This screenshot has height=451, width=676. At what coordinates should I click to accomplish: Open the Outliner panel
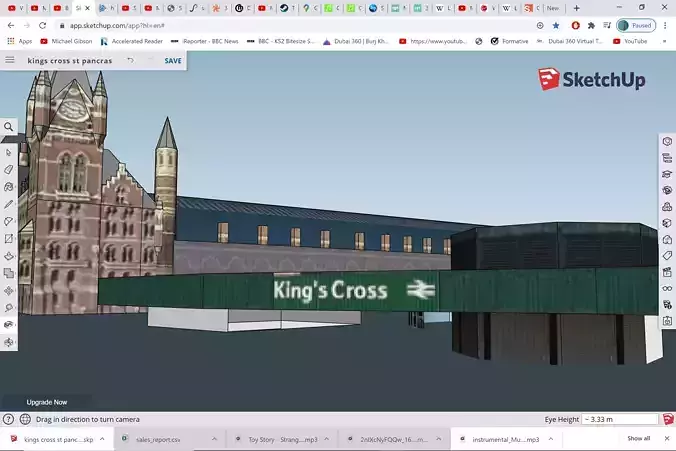pyautogui.click(x=667, y=158)
